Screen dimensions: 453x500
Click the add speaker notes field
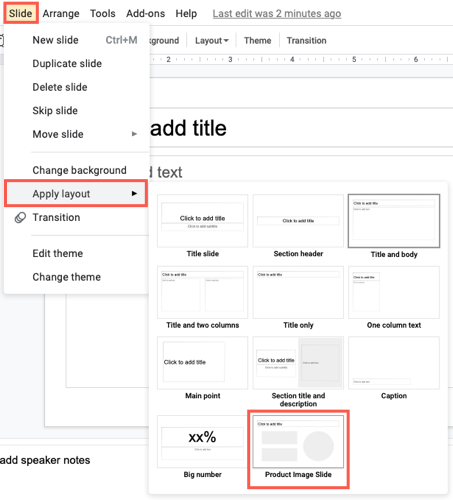[x=45, y=460]
